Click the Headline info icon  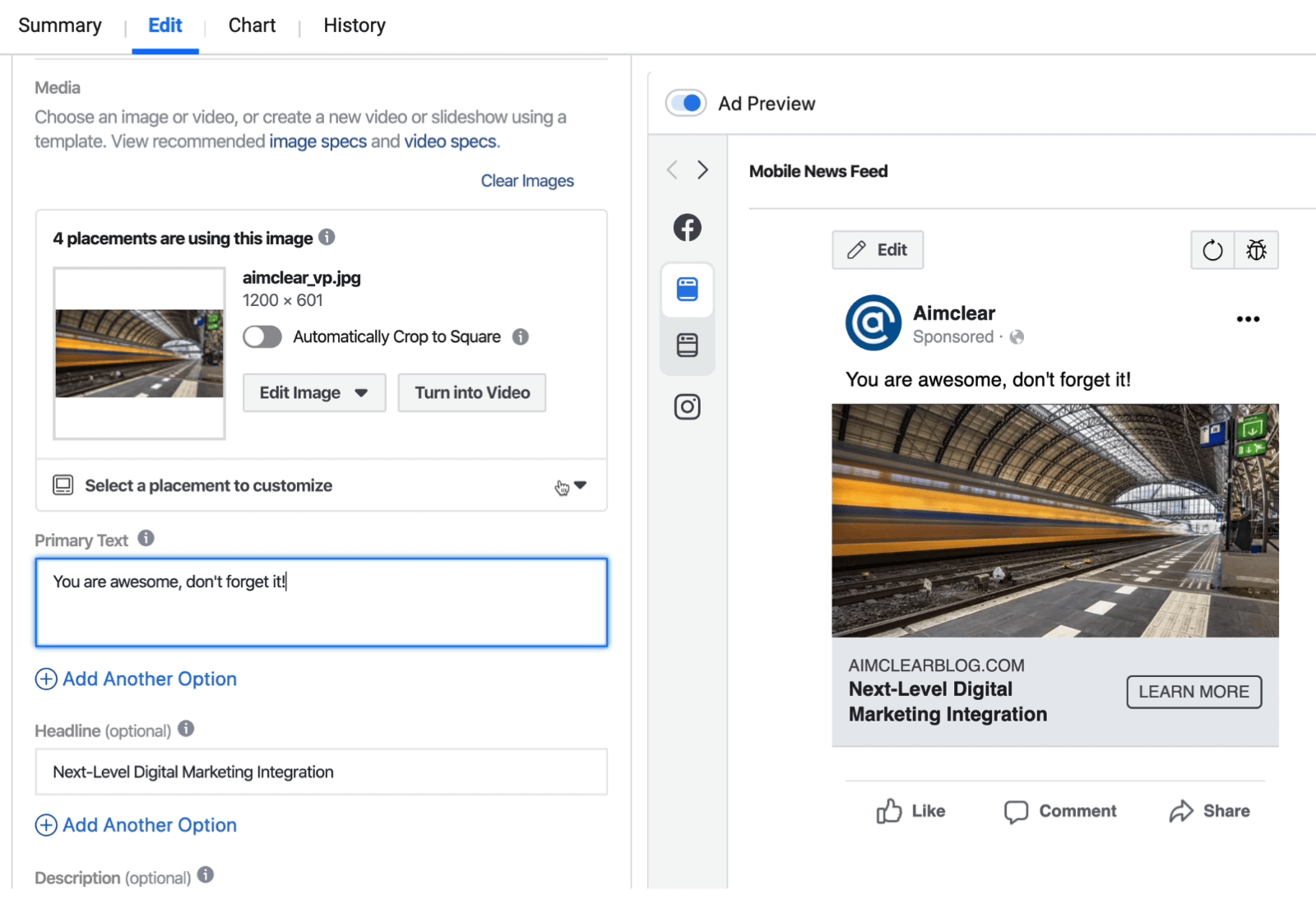pyautogui.click(x=186, y=728)
